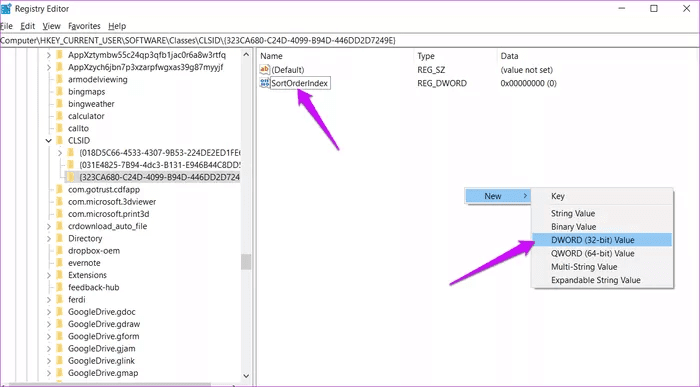Click the 0x00000000 (0) data cell

pos(529,83)
